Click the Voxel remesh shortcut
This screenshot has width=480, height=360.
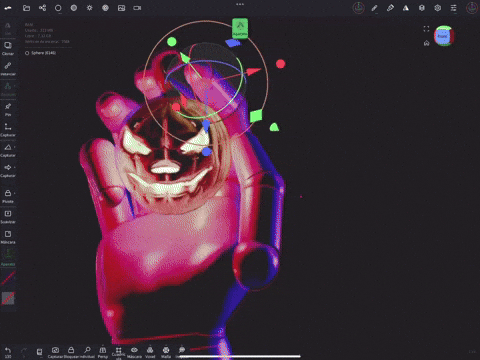150,352
